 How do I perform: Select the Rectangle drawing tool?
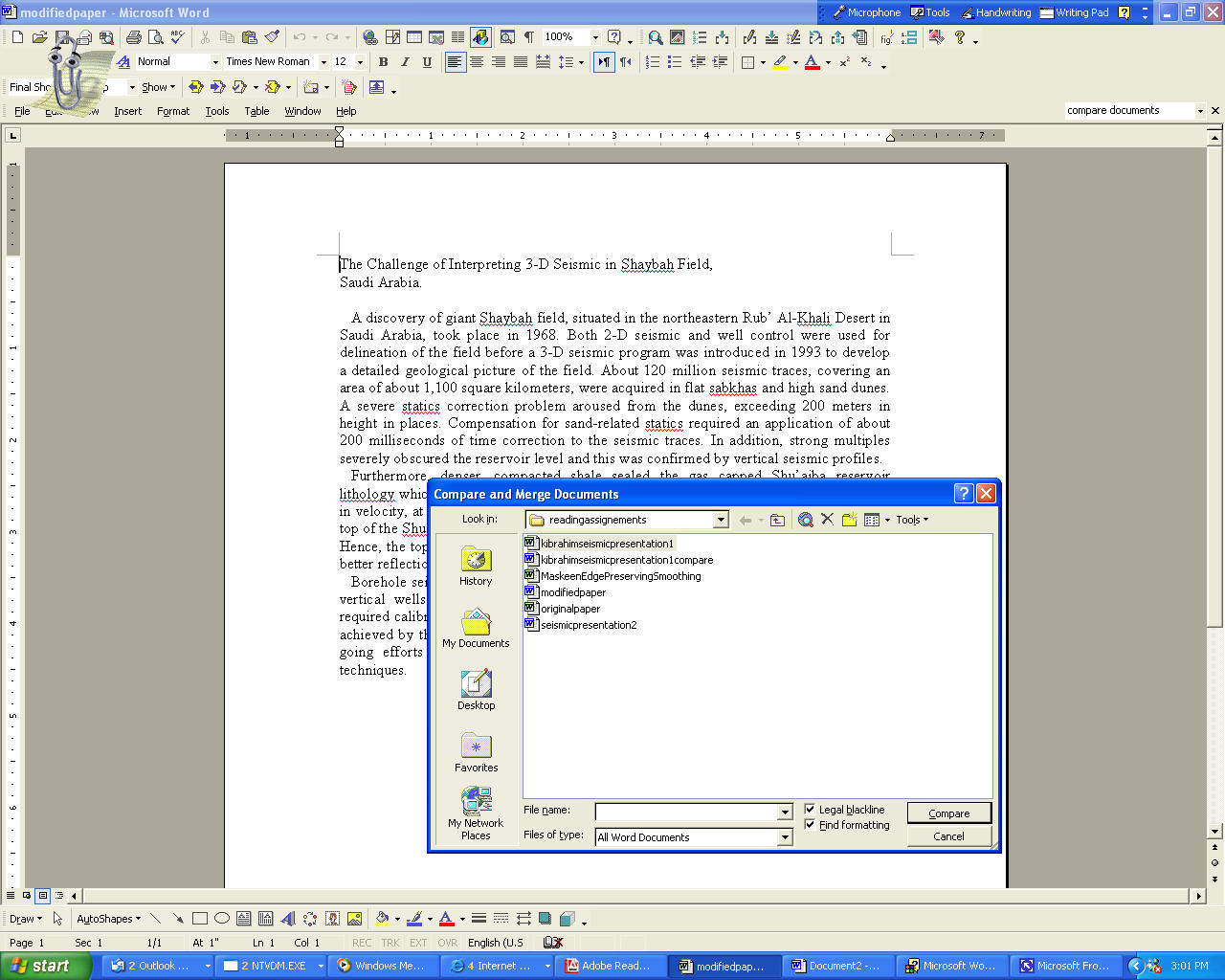coord(200,919)
